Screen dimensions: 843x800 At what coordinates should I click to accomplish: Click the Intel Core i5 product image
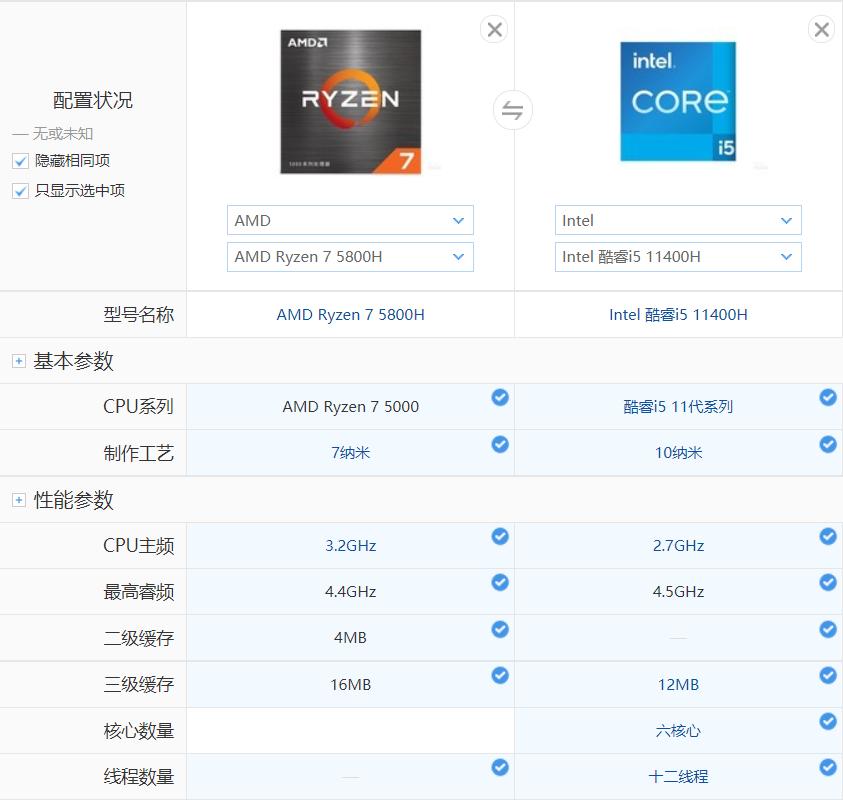tap(678, 100)
